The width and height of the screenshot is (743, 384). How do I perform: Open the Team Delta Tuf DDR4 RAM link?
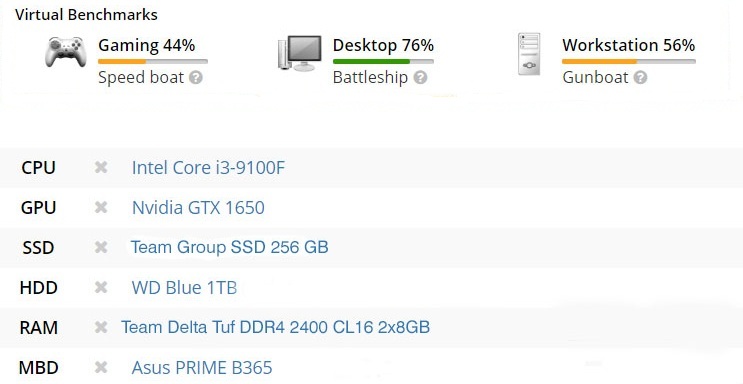click(275, 328)
